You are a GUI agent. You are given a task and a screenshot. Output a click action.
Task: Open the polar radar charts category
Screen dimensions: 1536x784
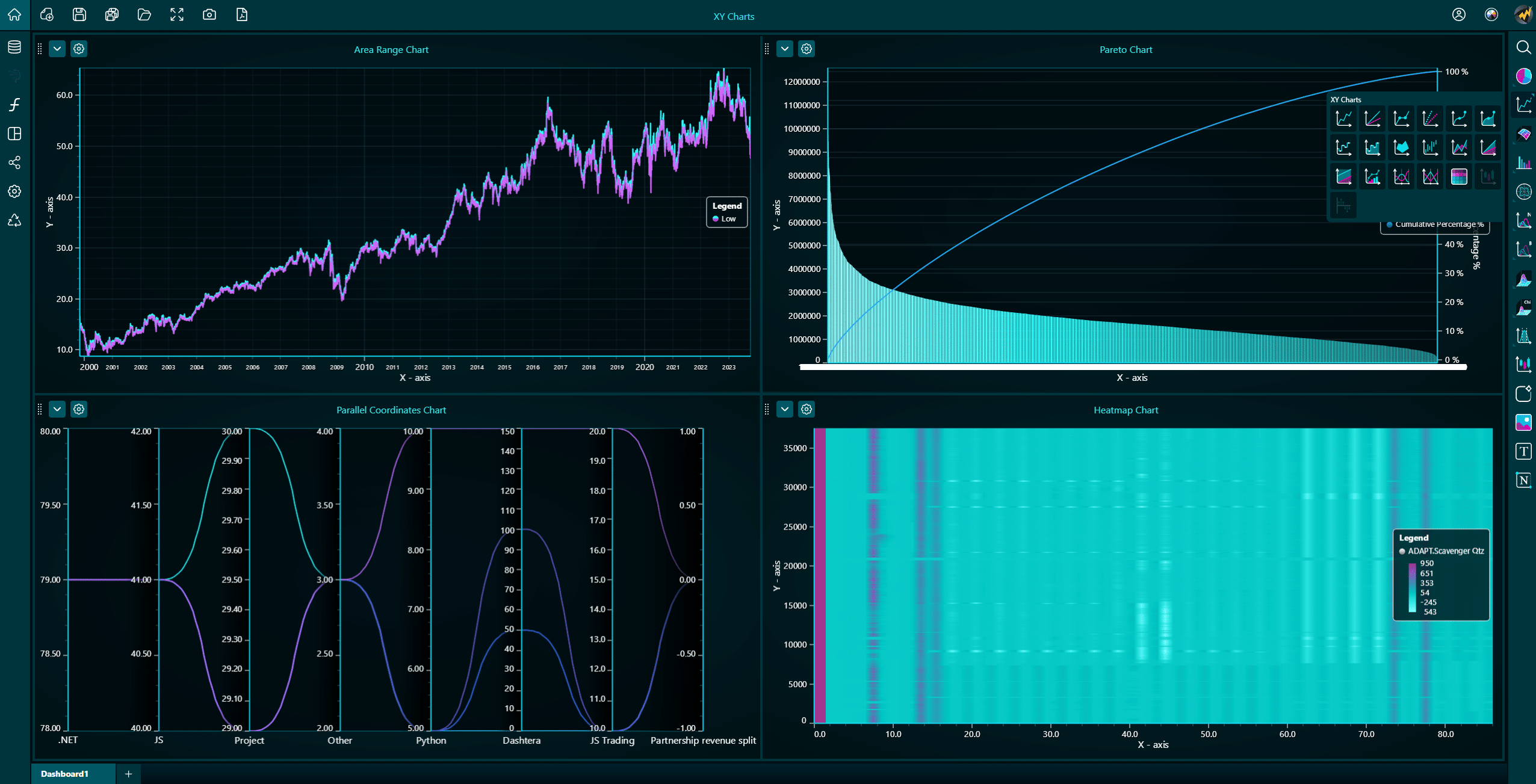click(1523, 192)
